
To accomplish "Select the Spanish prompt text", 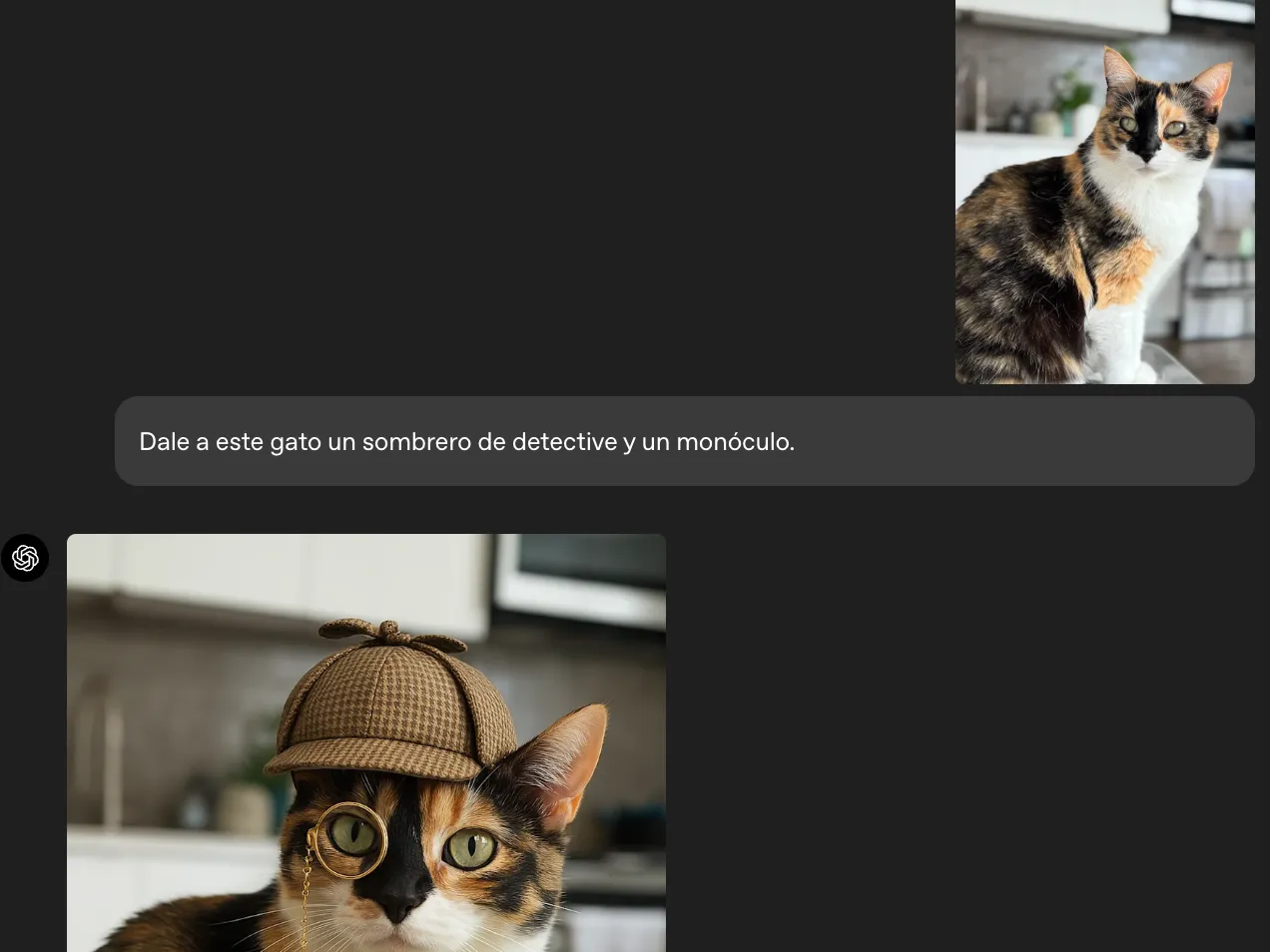I will (466, 441).
